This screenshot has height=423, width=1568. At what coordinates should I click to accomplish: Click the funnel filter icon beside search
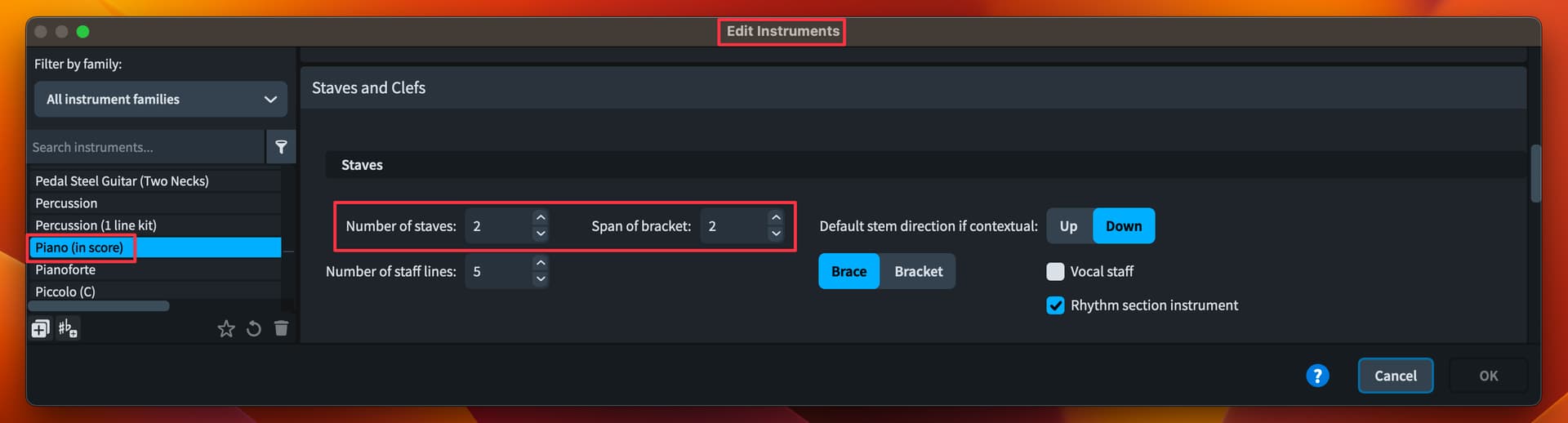pyautogui.click(x=281, y=147)
